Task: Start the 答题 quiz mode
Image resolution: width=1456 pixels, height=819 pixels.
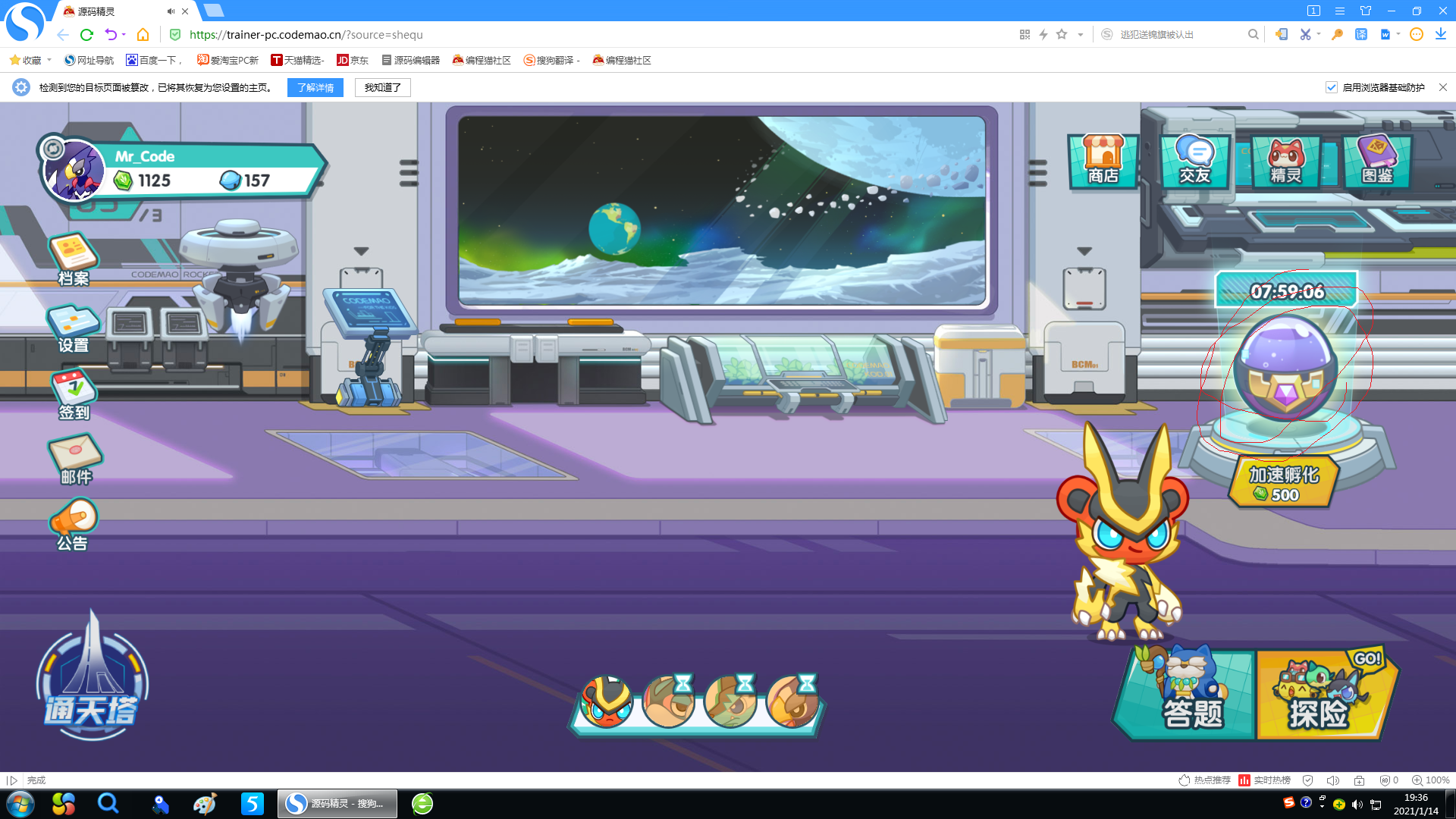Action: [x=1185, y=694]
